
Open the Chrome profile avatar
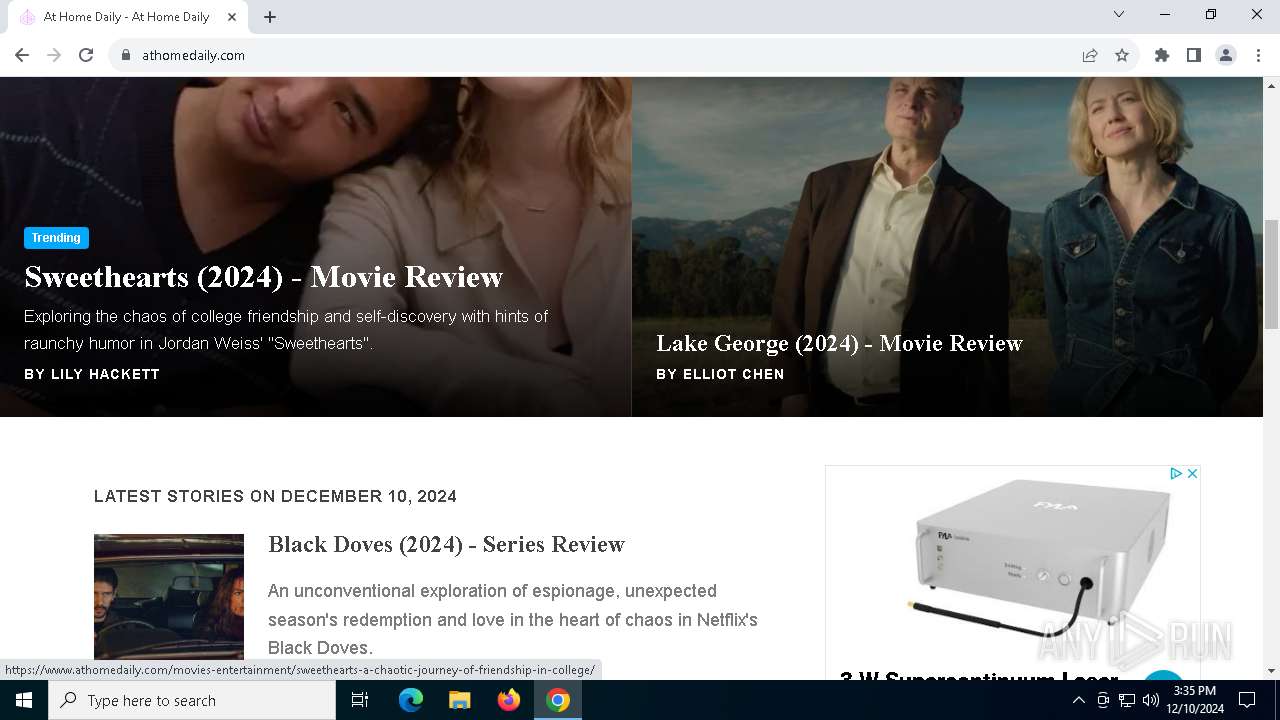click(1226, 55)
